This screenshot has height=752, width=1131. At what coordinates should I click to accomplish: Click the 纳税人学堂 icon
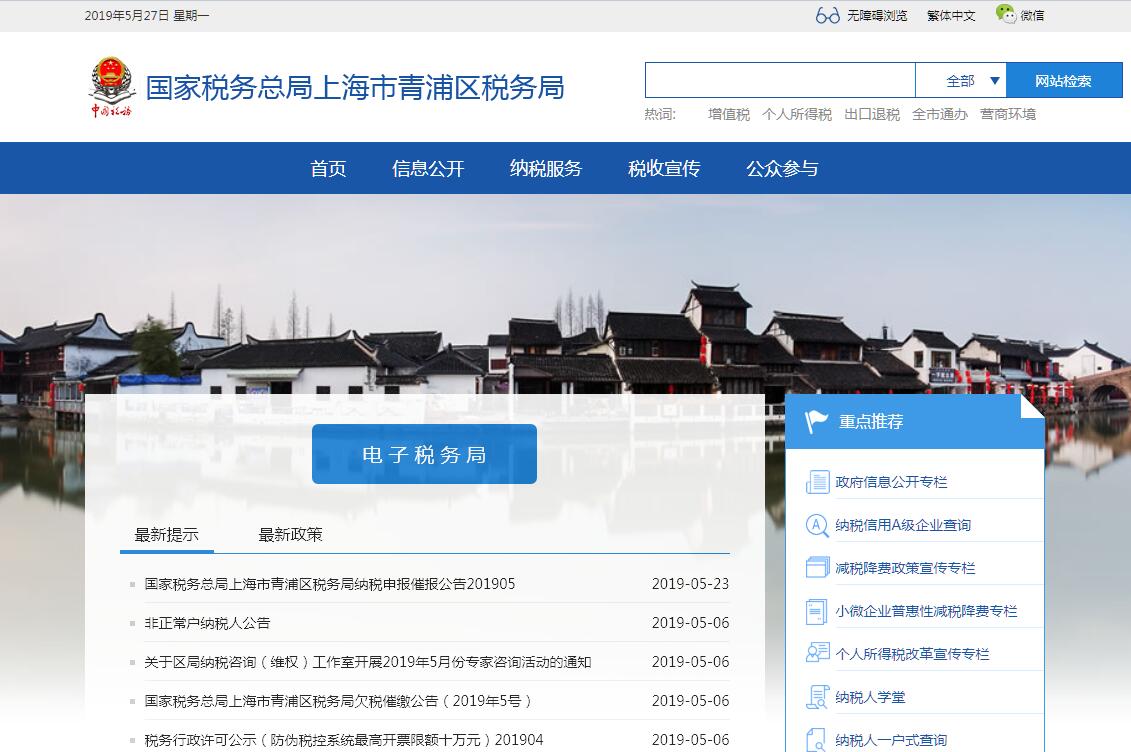point(817,697)
